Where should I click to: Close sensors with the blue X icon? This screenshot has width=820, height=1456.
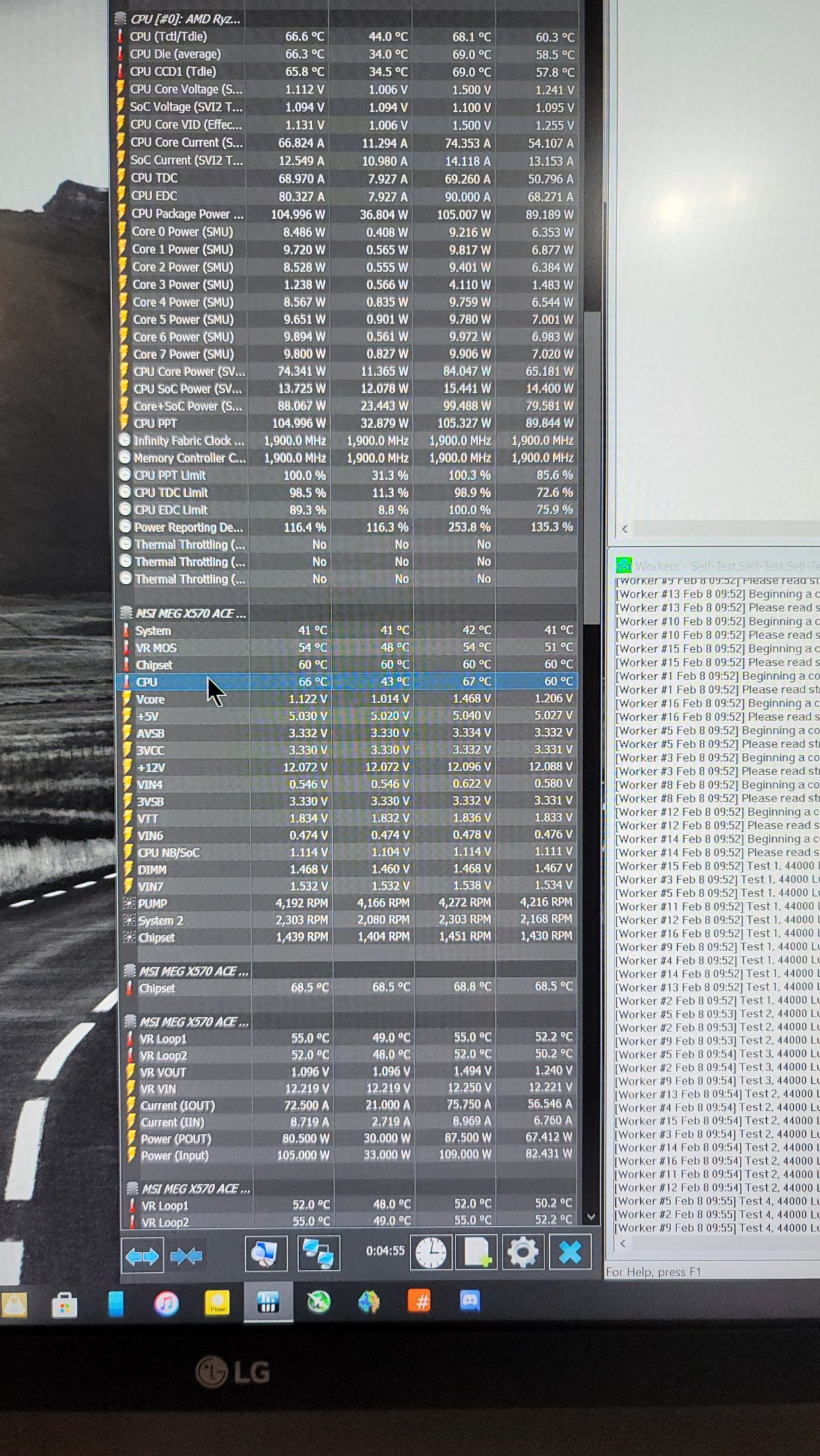(570, 1252)
